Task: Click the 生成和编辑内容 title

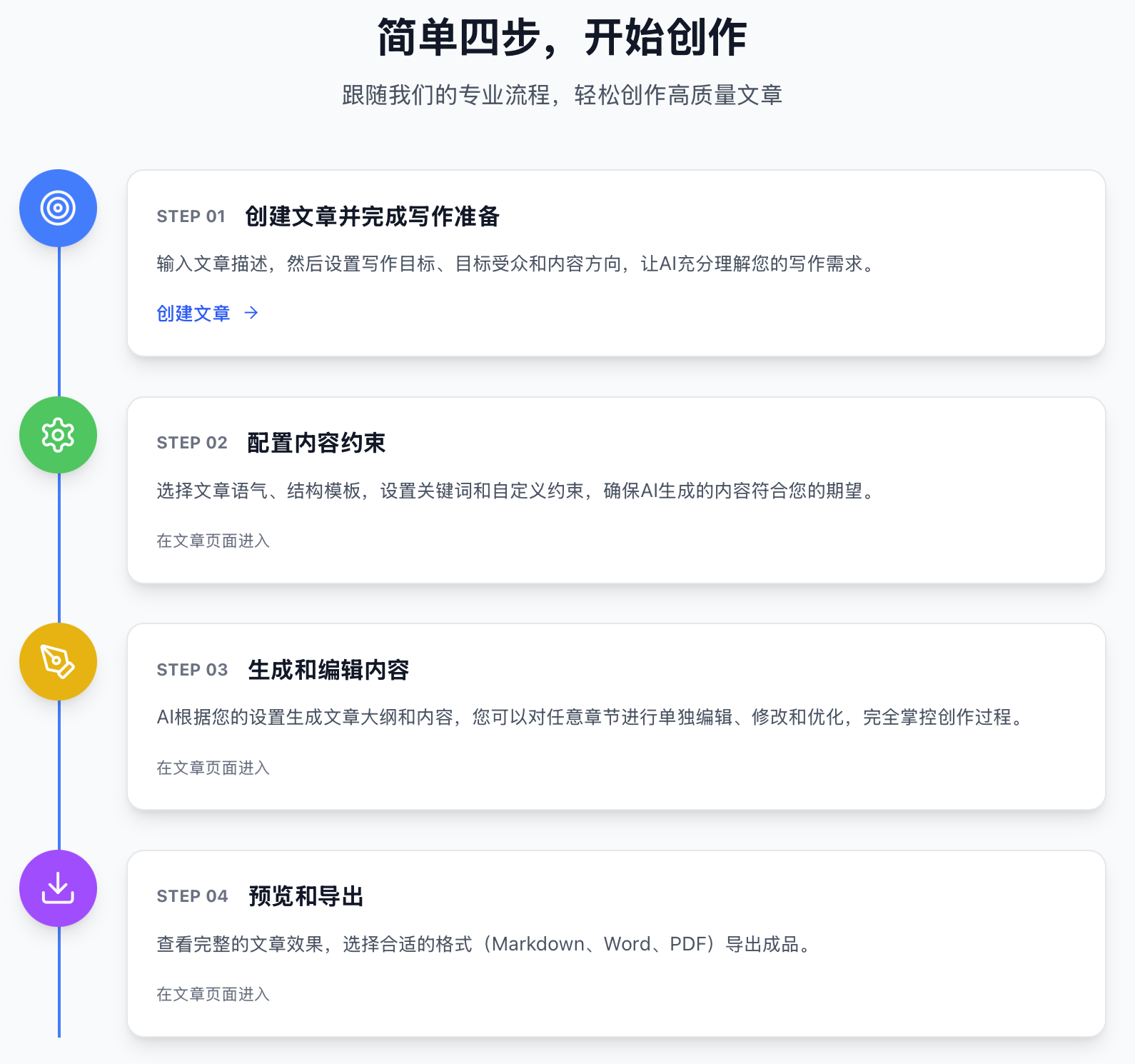Action: click(328, 670)
